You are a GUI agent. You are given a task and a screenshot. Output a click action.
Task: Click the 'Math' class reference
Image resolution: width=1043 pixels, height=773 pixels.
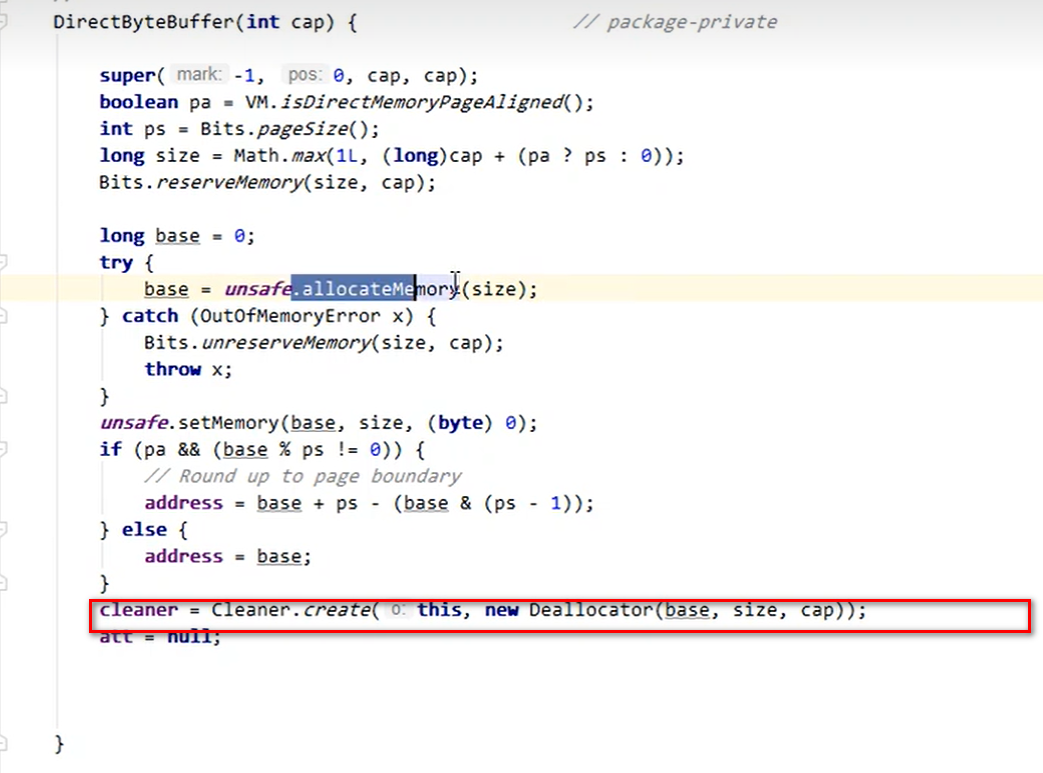(255, 156)
